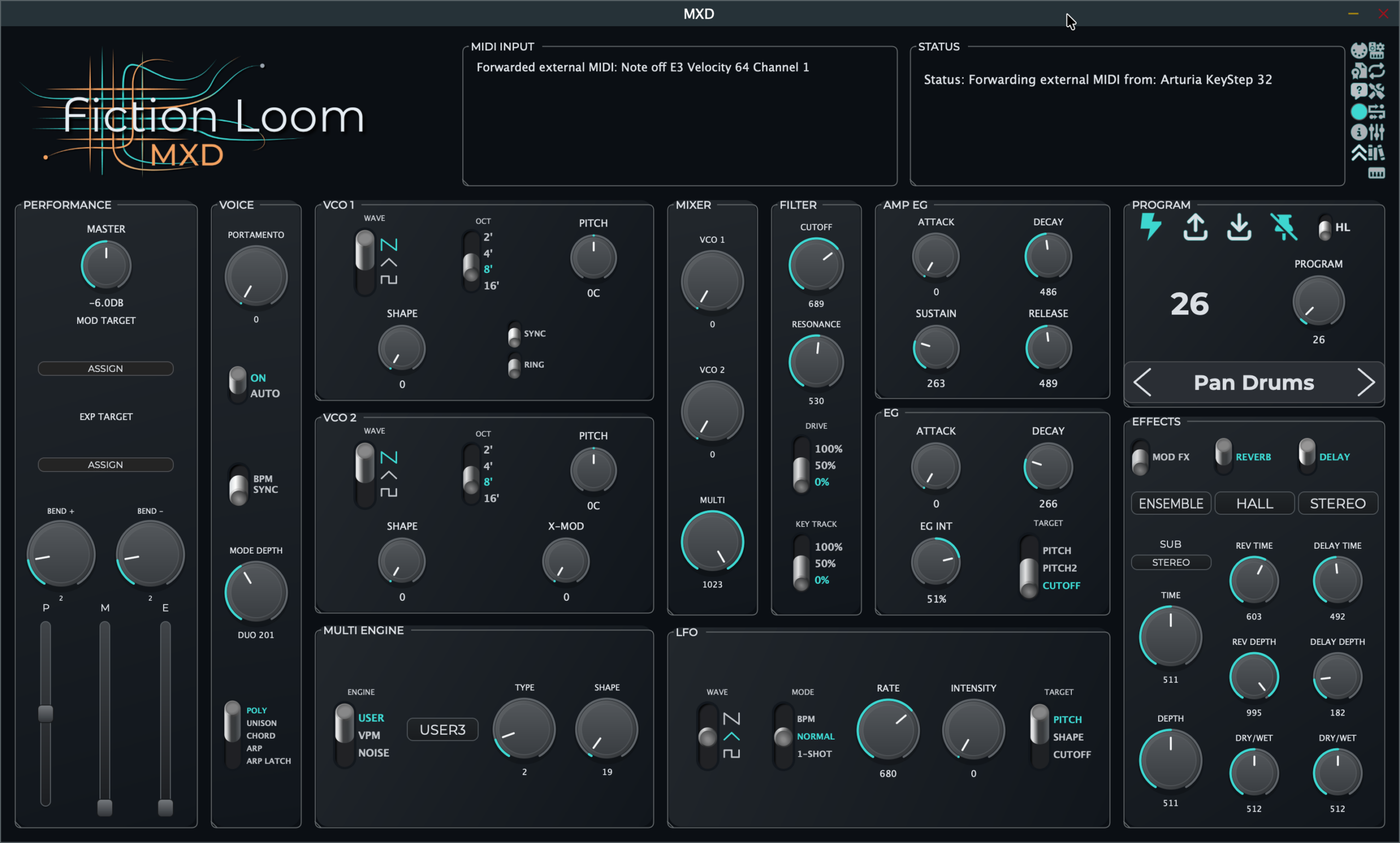
Task: Set VCO 2 octave to 2'
Action: pos(488,449)
